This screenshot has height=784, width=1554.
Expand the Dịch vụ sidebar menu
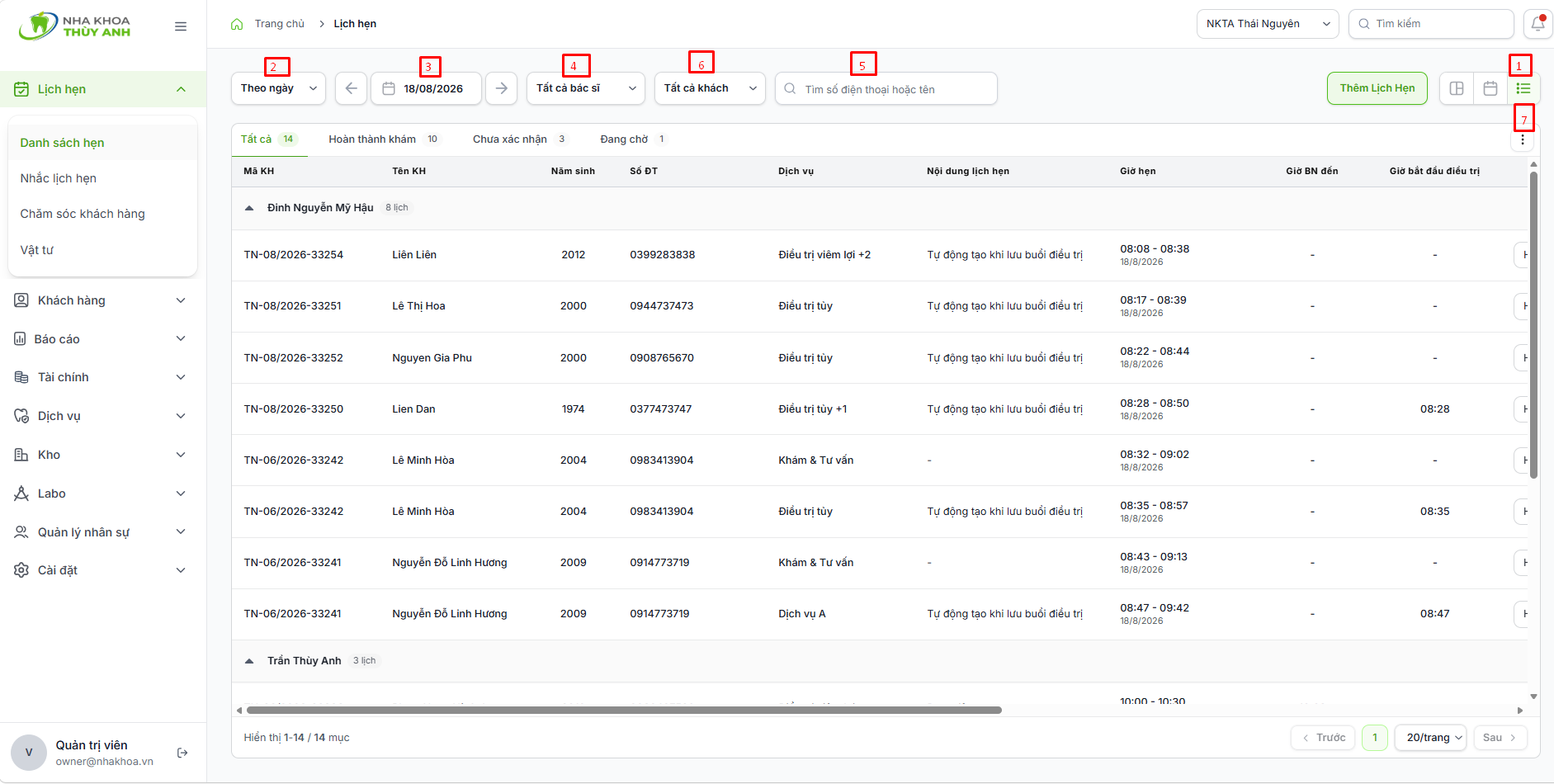[103, 416]
